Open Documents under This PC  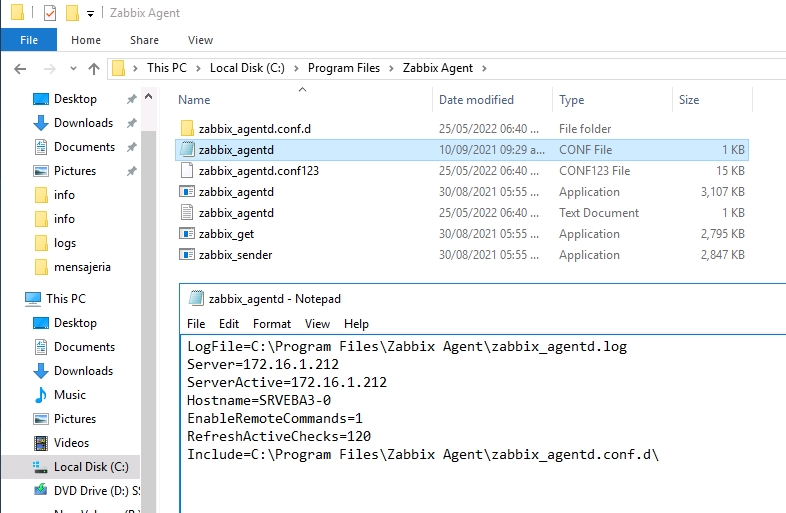(x=84, y=347)
